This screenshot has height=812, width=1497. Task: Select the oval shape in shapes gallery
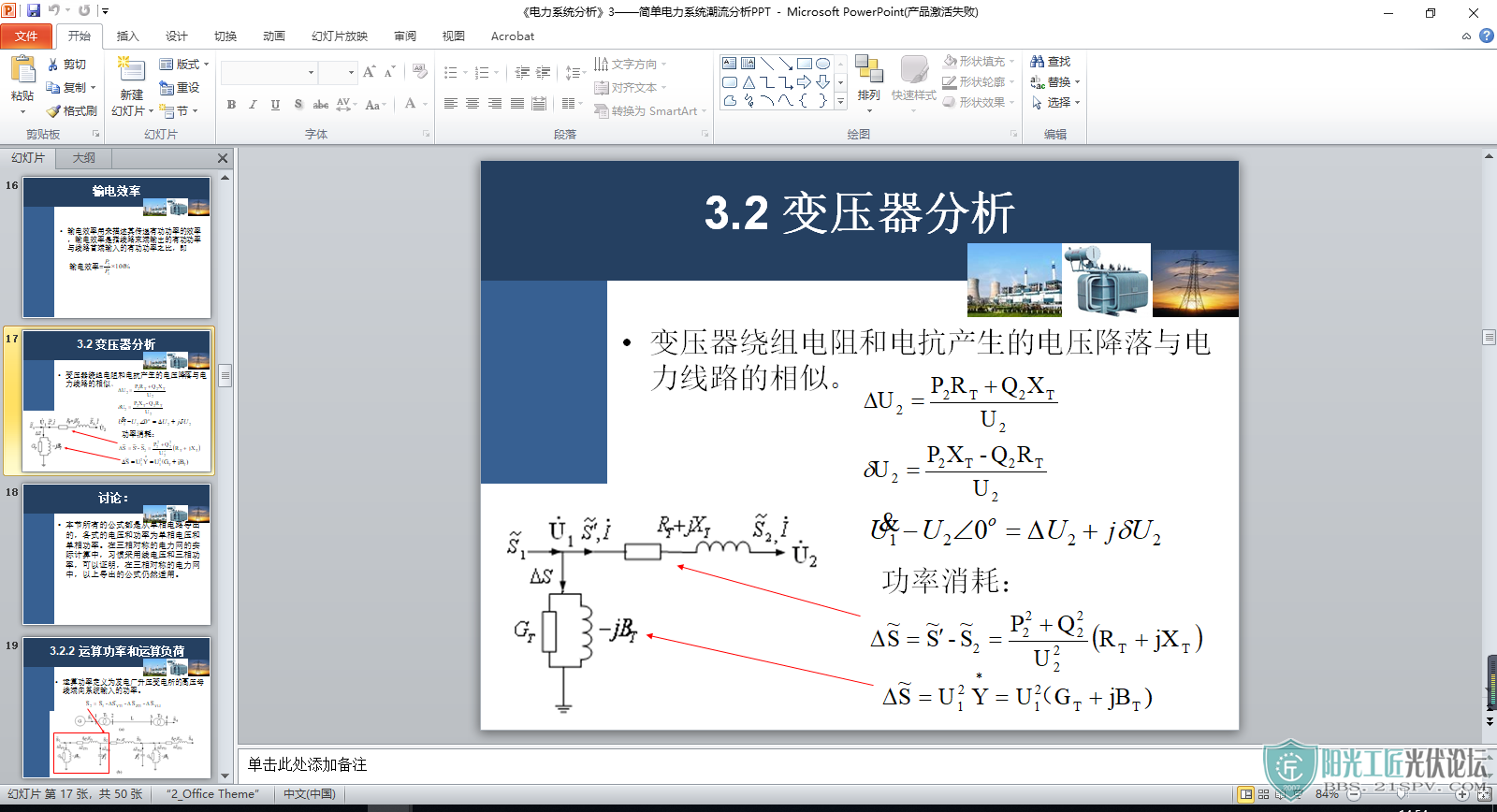(x=822, y=64)
